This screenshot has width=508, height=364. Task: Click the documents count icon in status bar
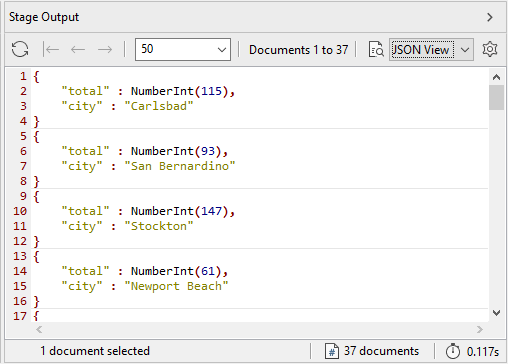[x=332, y=351]
